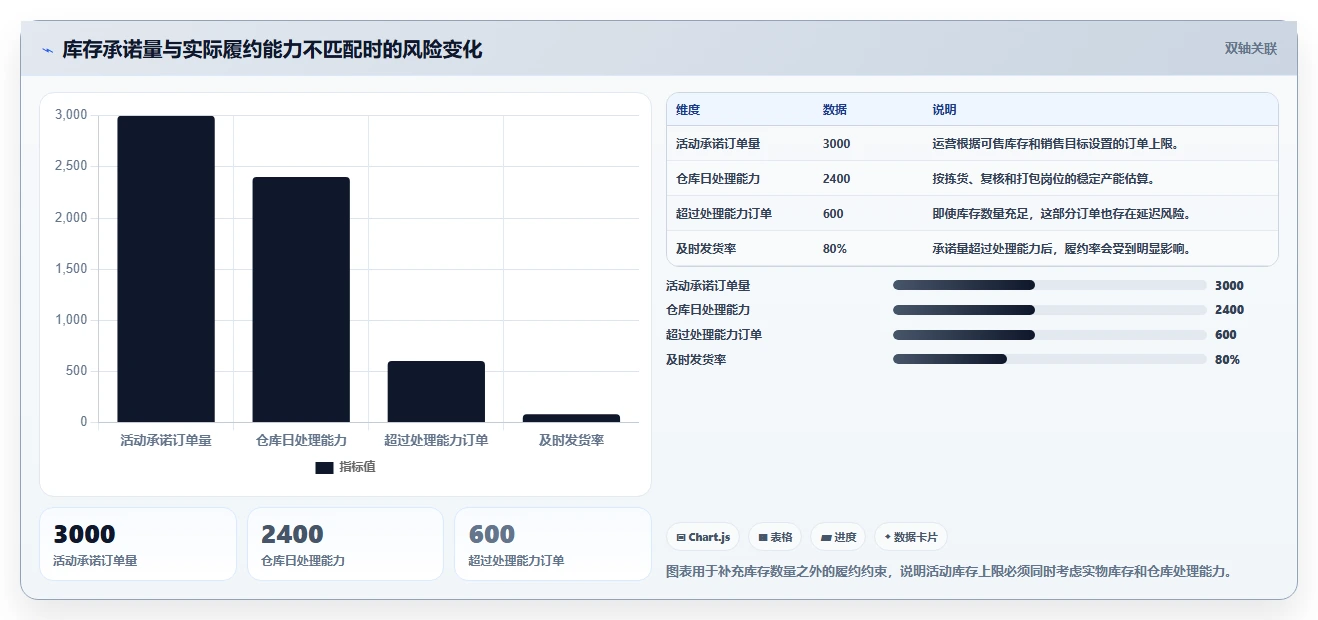The width and height of the screenshot is (1318, 620).
Task: Click the description starting 承诺量超过处理能力后
Action: click(x=1062, y=249)
